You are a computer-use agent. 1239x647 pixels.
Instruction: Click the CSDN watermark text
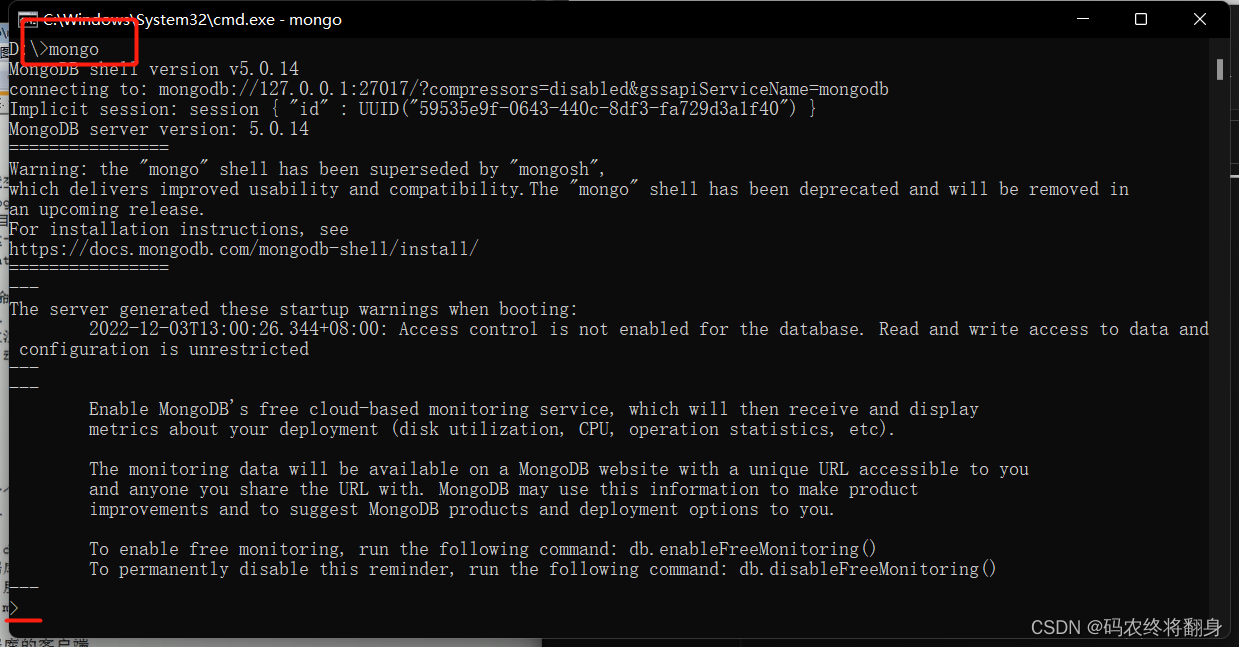pyautogui.click(x=1127, y=627)
